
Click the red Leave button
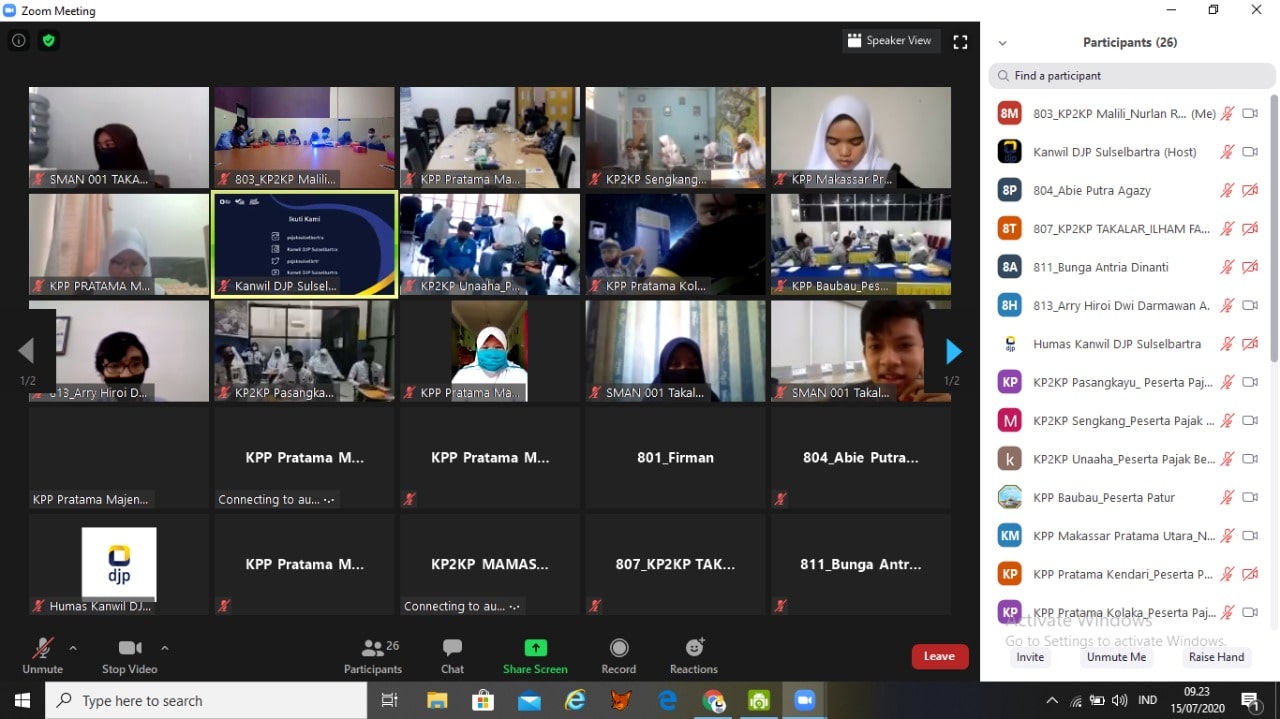click(x=939, y=656)
